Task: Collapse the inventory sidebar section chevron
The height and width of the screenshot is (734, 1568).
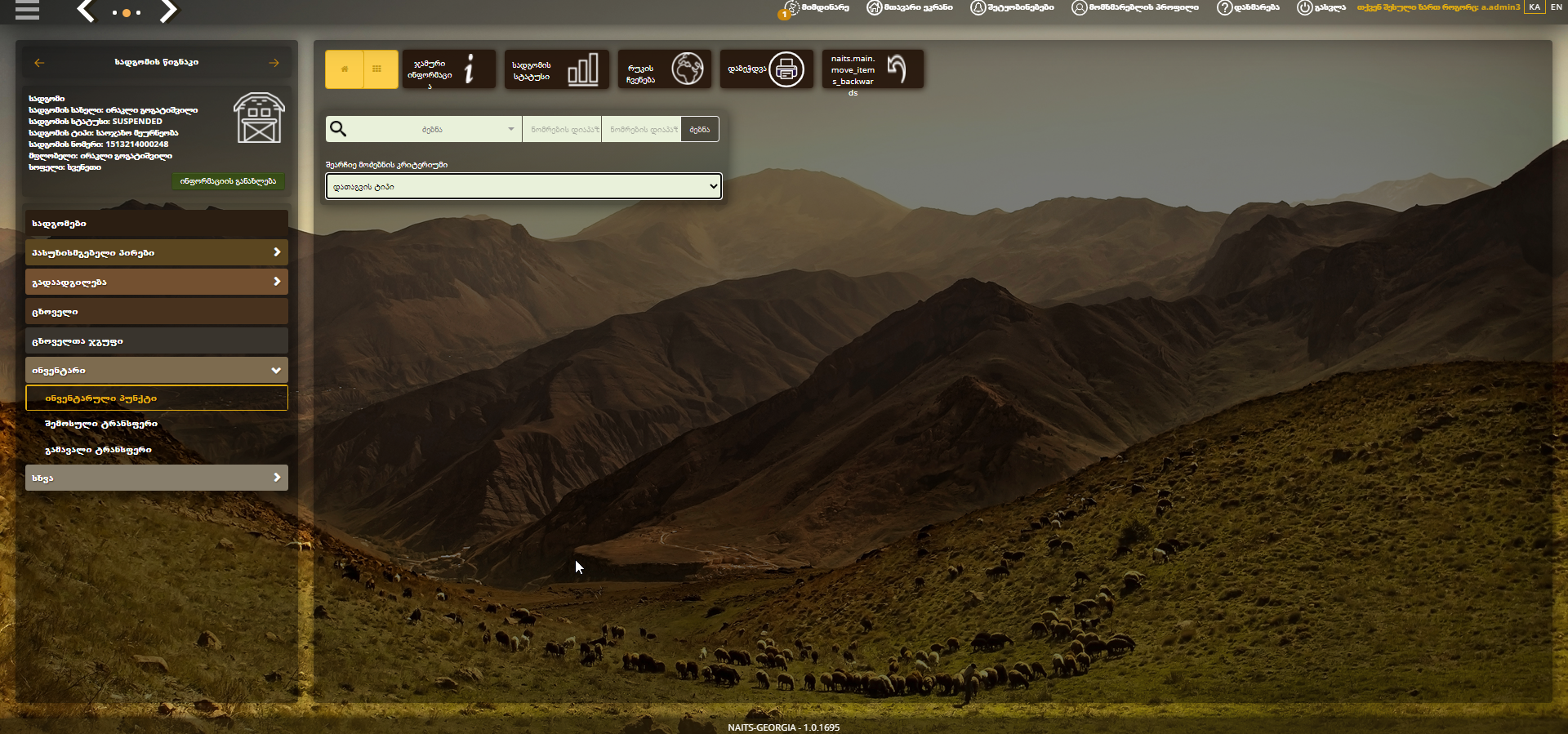Action: tap(276, 370)
